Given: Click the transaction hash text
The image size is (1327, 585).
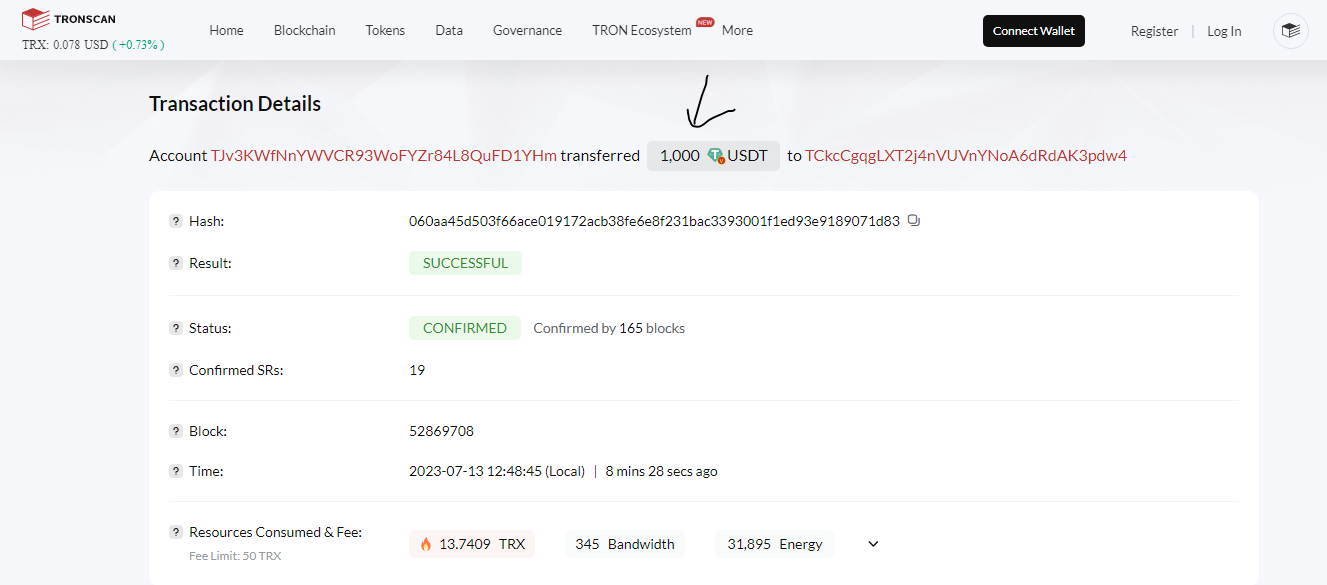Looking at the screenshot, I should pos(654,221).
